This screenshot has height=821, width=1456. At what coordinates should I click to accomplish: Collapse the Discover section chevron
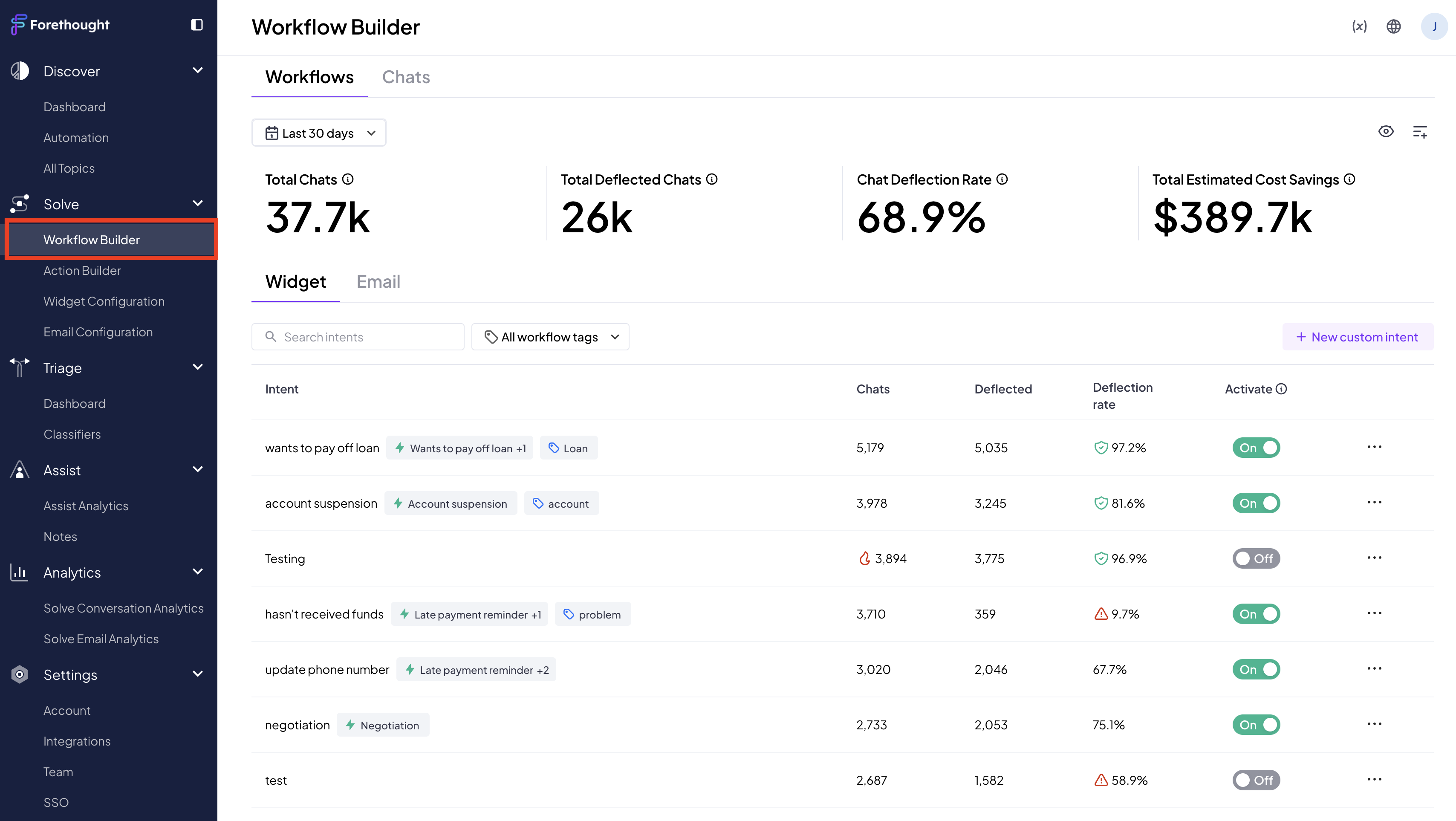click(x=198, y=71)
